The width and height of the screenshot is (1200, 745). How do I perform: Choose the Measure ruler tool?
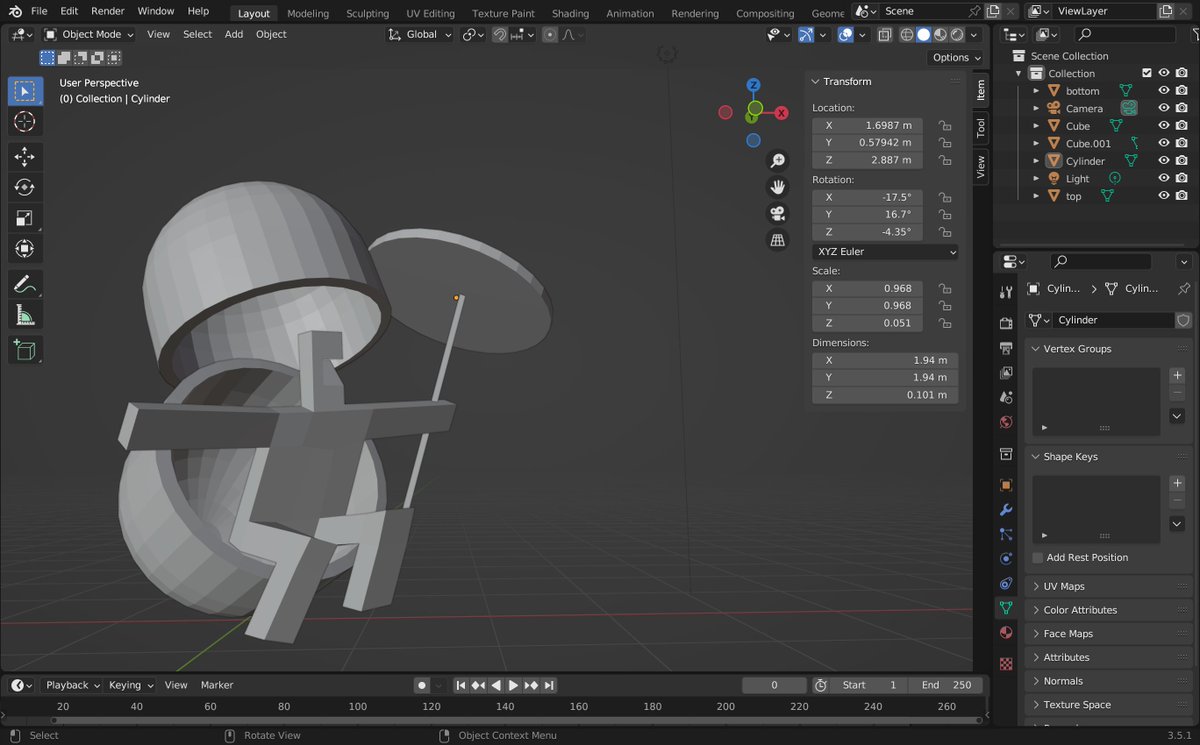tap(25, 316)
